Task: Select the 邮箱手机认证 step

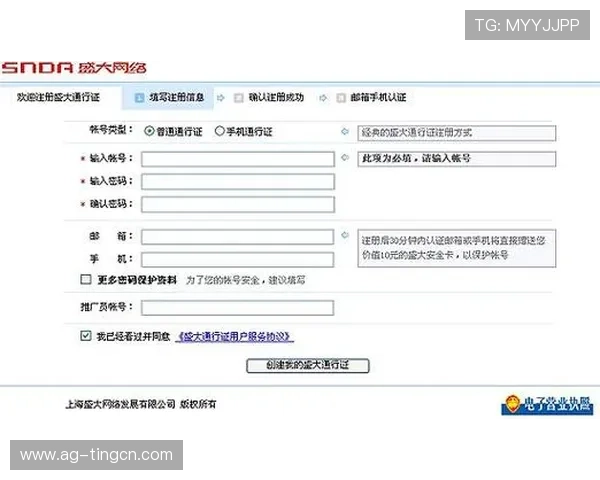Action: (x=371, y=98)
